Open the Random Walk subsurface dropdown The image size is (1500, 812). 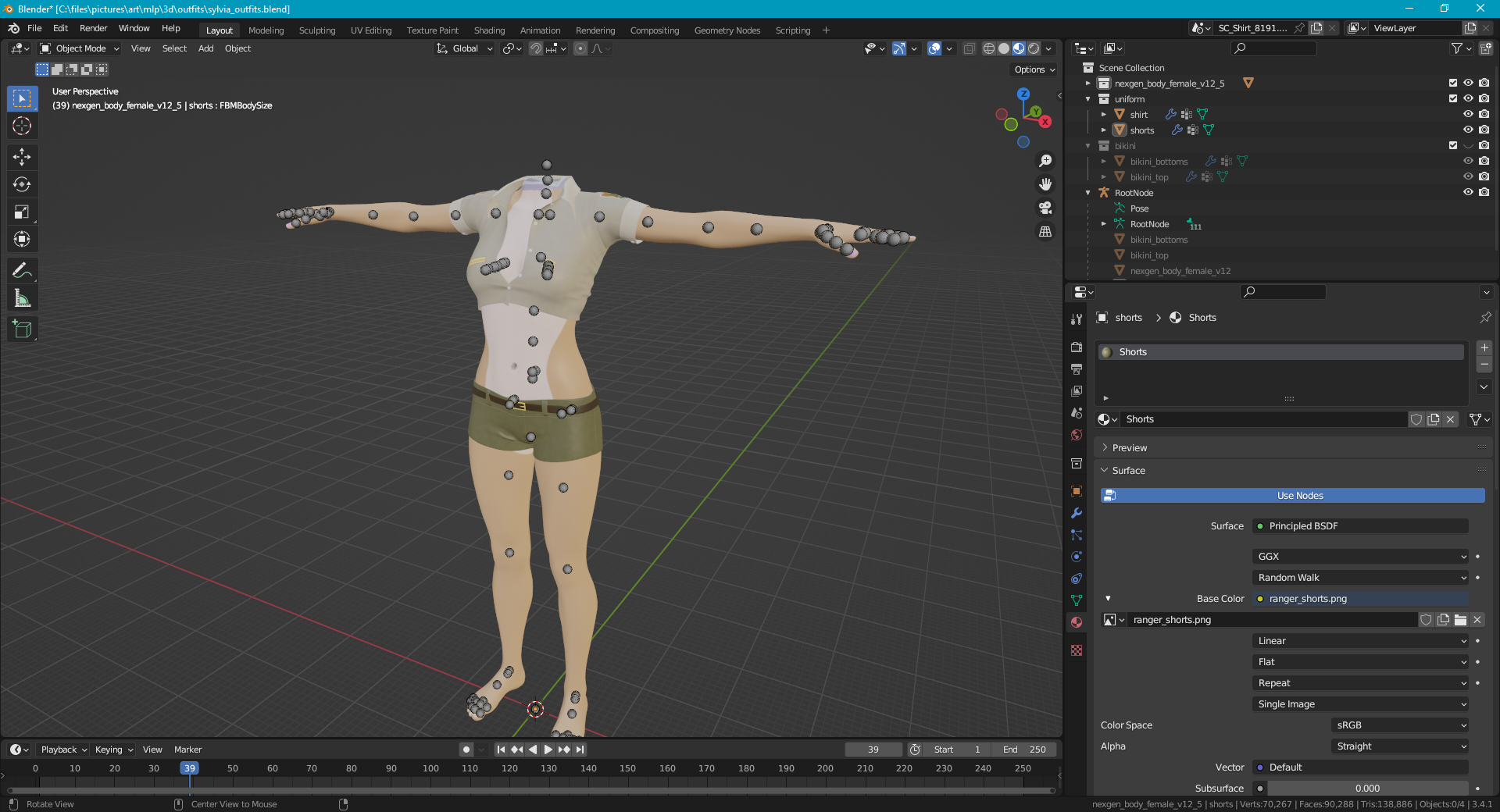coord(1361,578)
